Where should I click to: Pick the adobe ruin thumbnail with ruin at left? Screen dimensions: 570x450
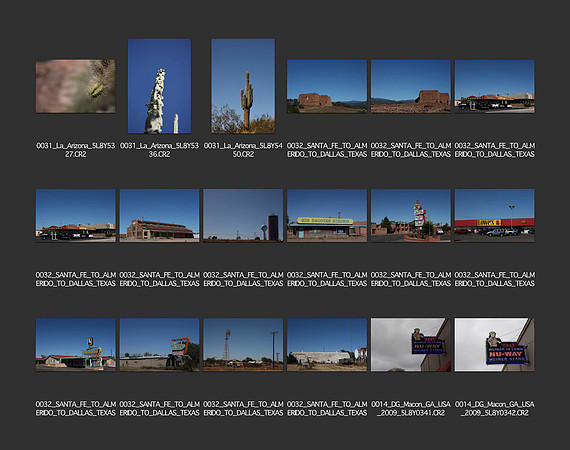point(327,86)
